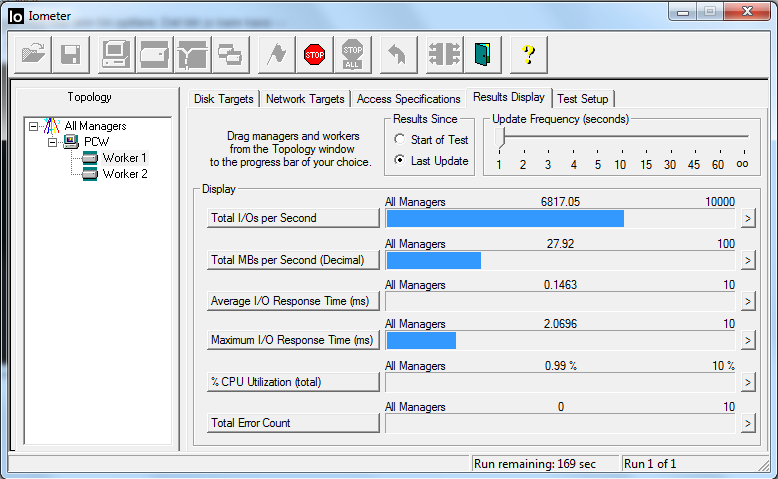Click % CPU Utilization (total) button

293,382
